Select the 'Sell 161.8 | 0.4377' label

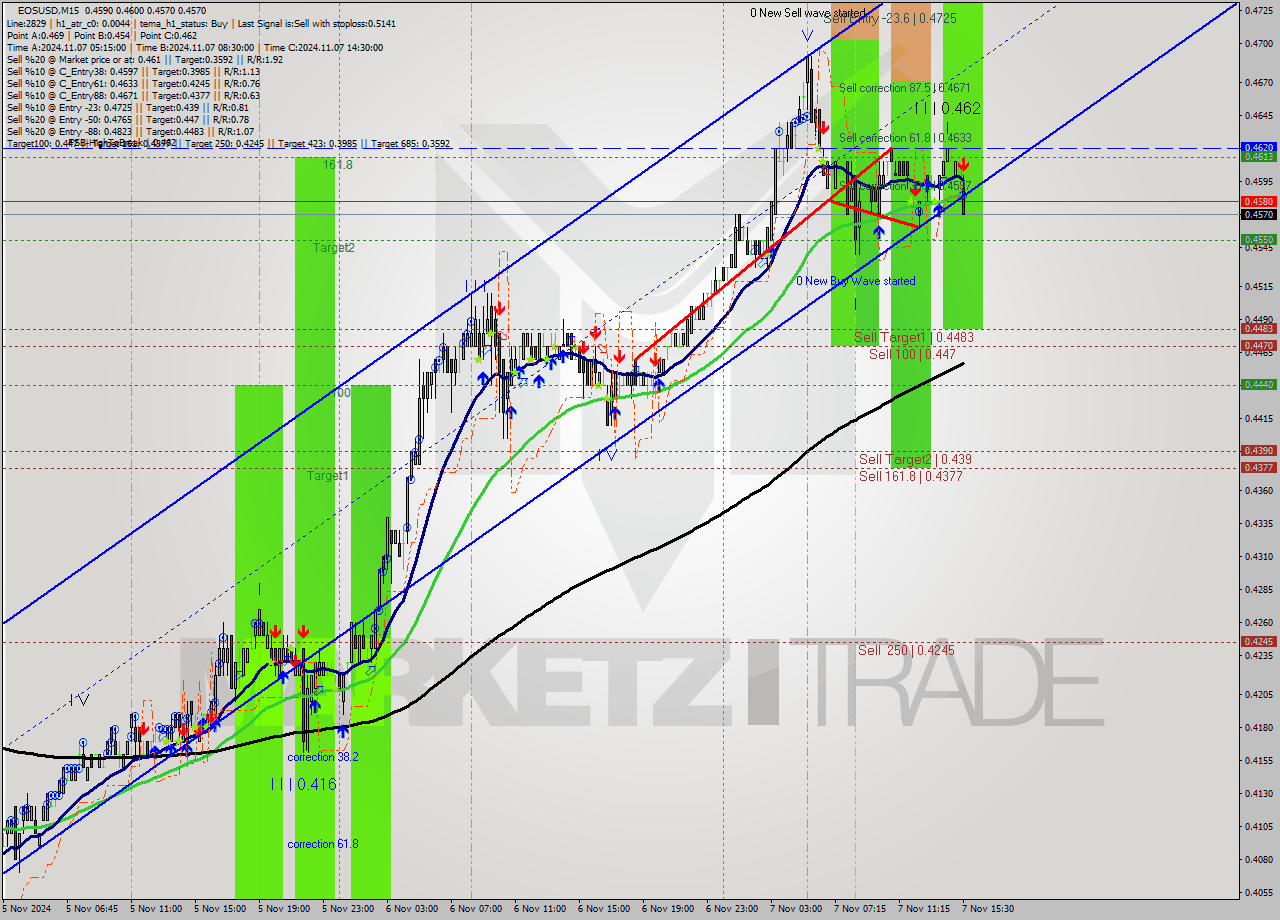coord(910,476)
